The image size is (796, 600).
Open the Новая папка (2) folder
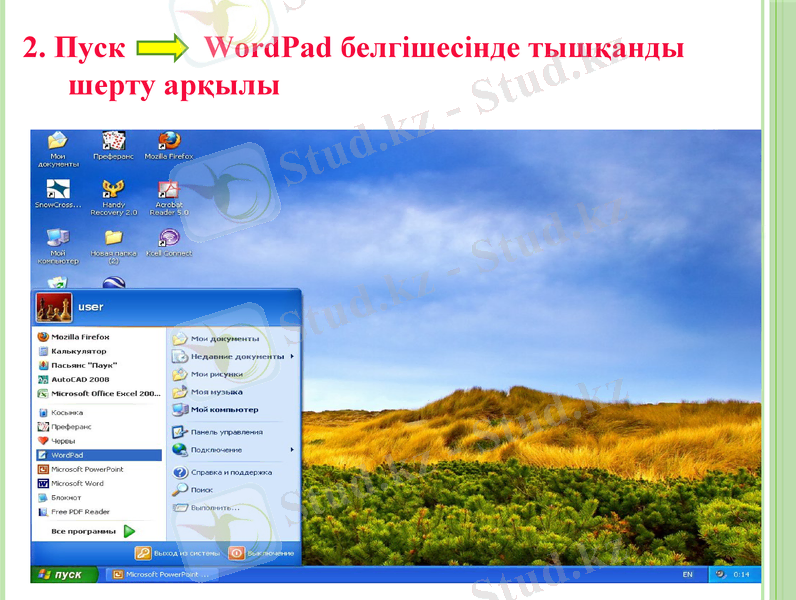coord(113,238)
